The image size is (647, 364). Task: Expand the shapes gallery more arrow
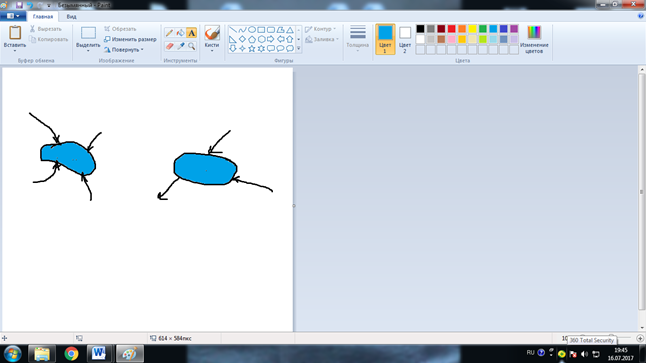[x=299, y=49]
